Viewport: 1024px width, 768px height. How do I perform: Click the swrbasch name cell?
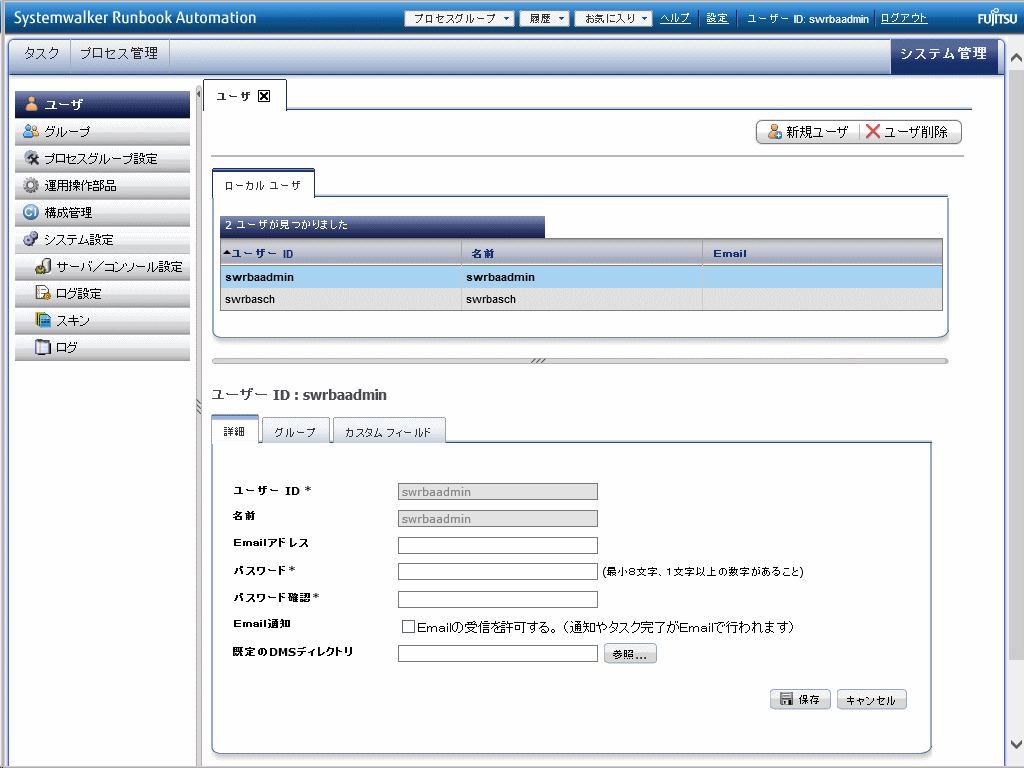point(582,299)
